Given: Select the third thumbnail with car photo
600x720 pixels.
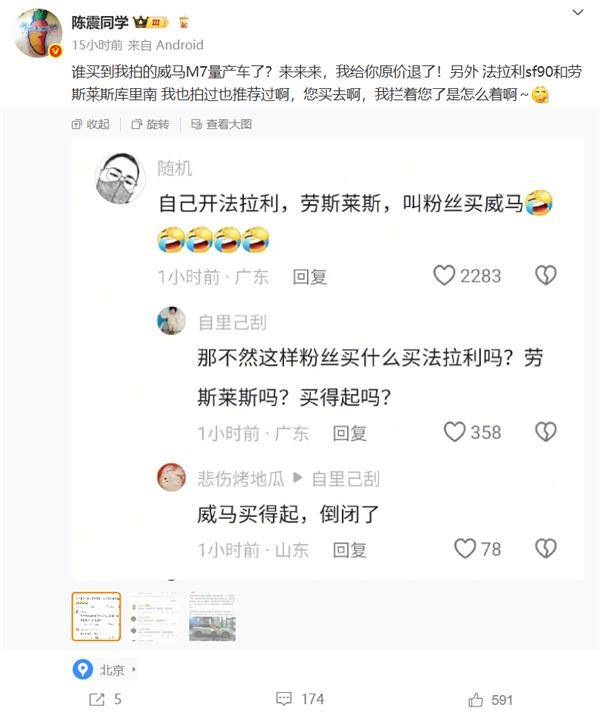Looking at the screenshot, I should (213, 617).
